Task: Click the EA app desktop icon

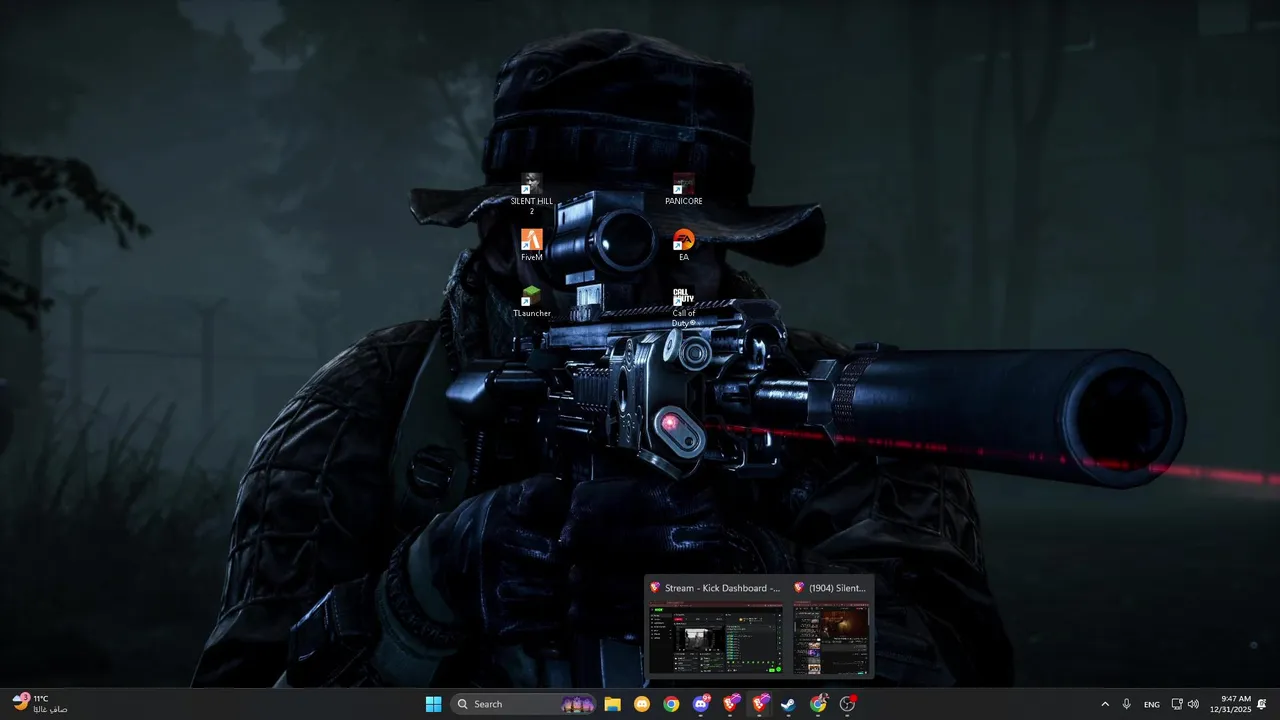Action: [x=684, y=245]
